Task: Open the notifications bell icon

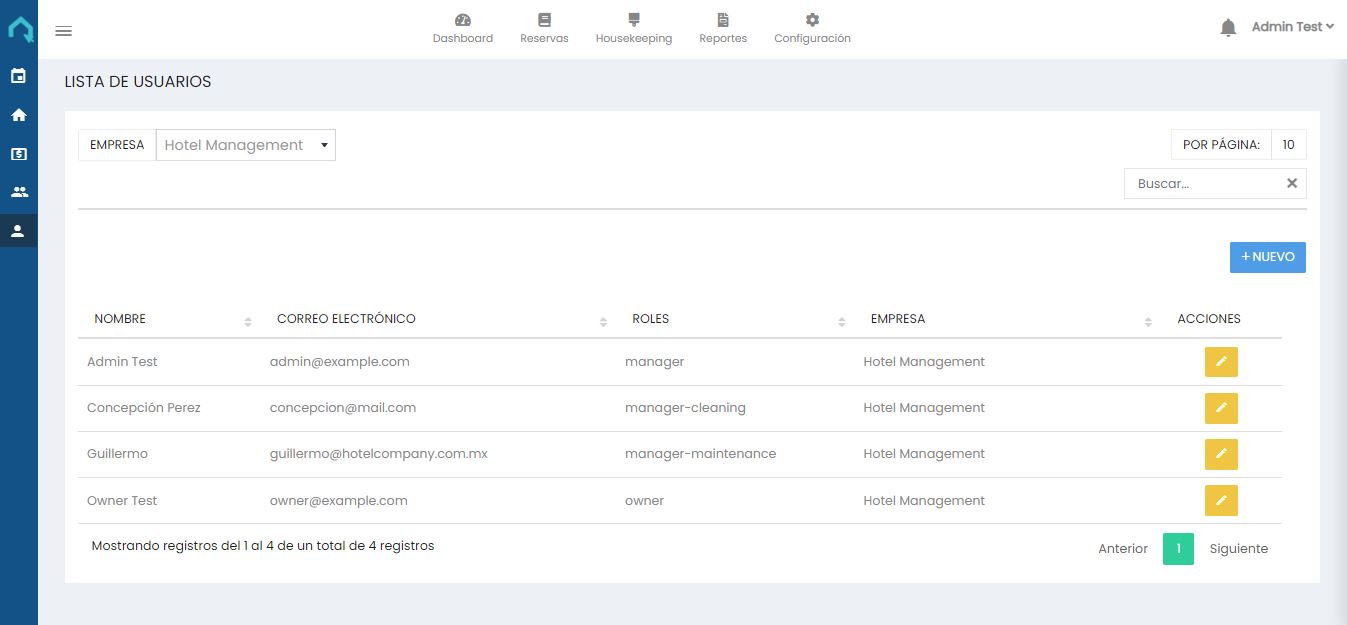Action: (1227, 27)
